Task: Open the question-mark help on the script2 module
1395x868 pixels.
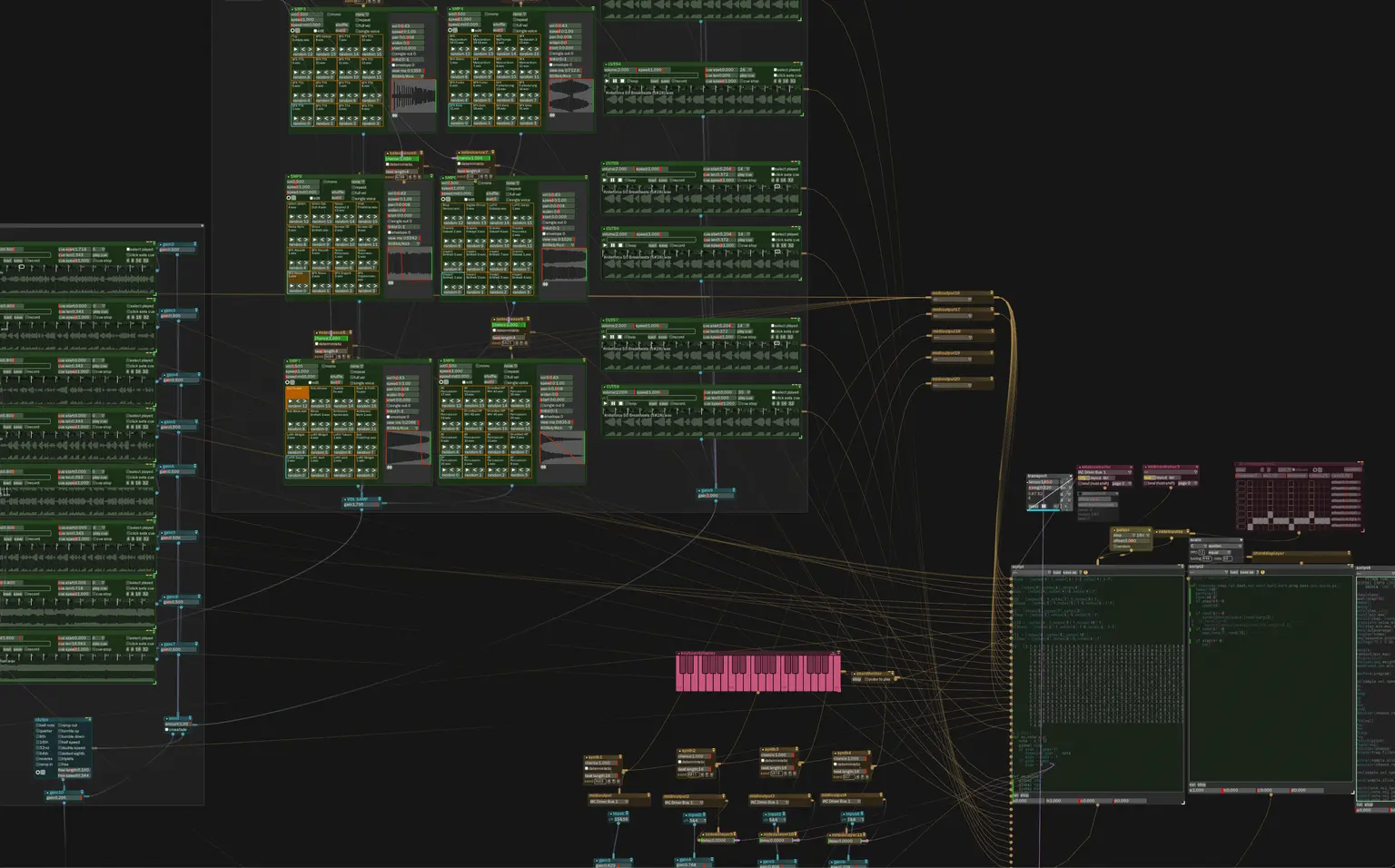Action: [1257, 572]
